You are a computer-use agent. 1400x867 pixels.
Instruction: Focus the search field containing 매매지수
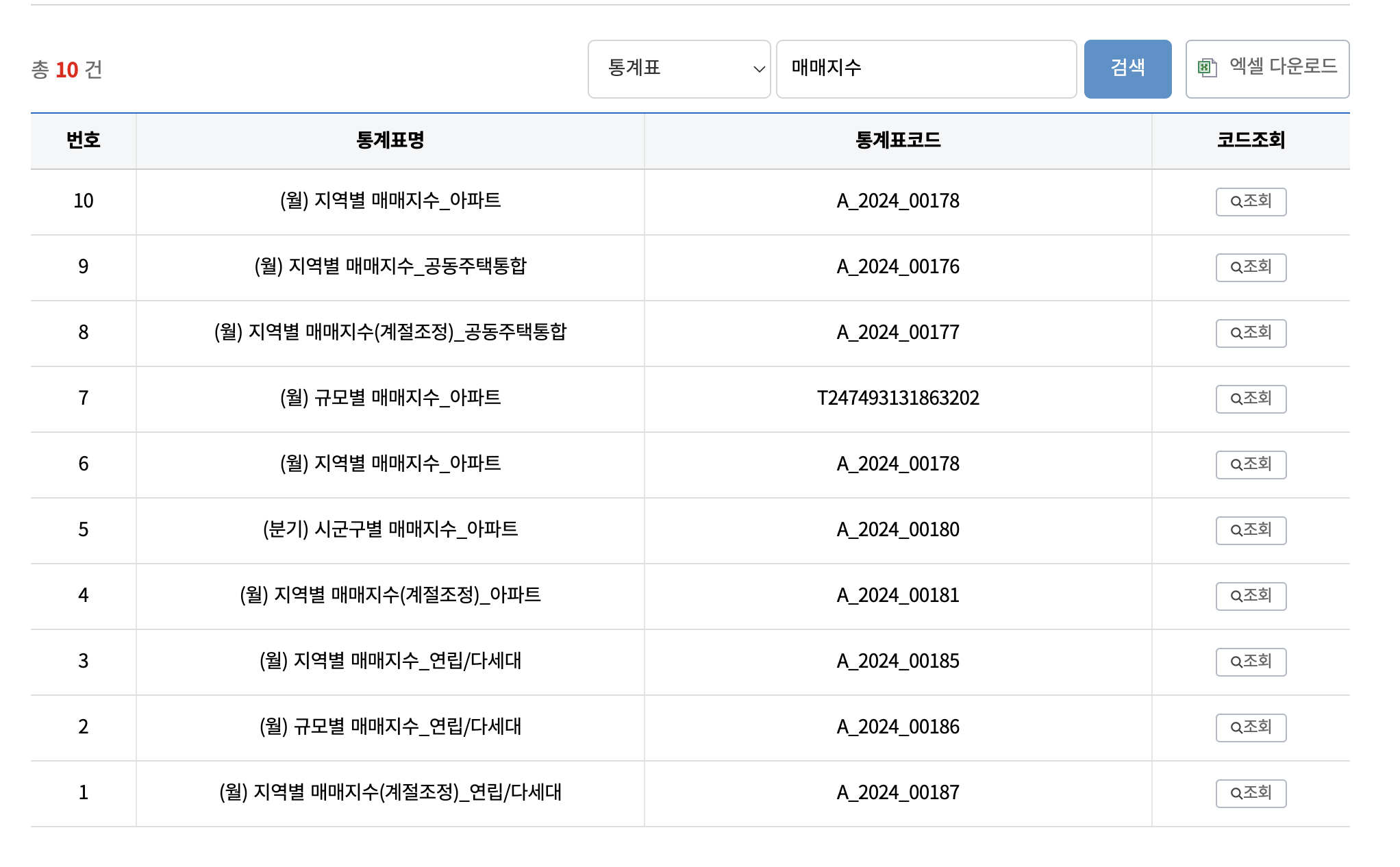pyautogui.click(x=925, y=68)
